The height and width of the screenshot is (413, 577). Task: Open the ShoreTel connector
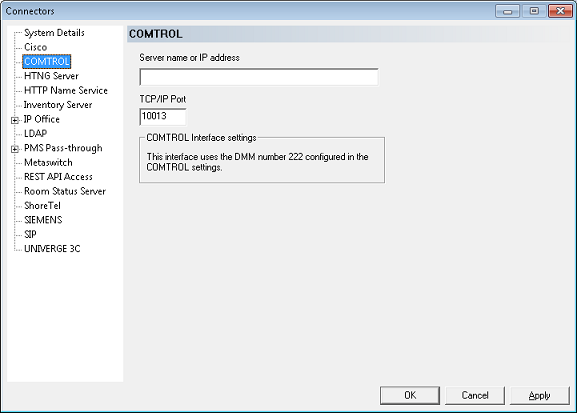42,205
